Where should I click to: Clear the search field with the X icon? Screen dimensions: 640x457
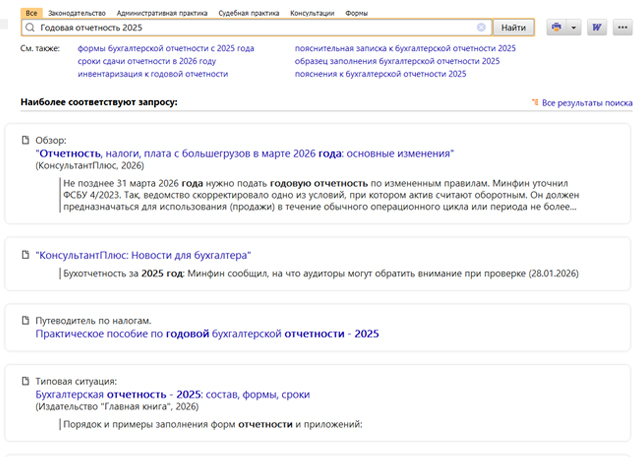pos(481,28)
